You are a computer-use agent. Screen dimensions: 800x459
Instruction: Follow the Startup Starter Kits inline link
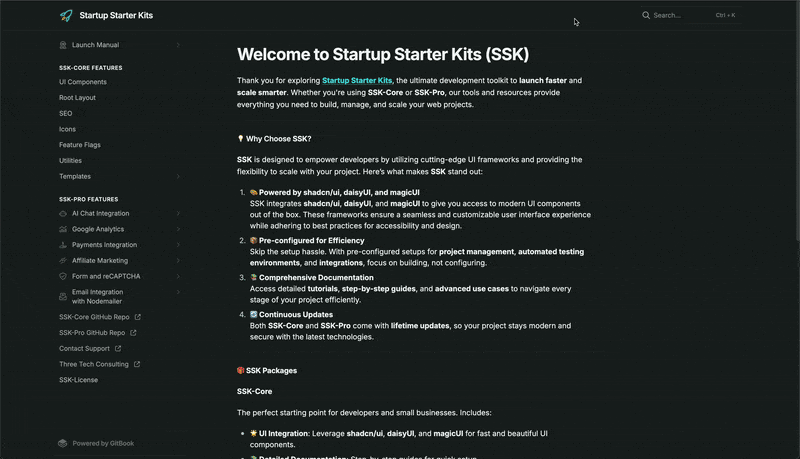357,80
